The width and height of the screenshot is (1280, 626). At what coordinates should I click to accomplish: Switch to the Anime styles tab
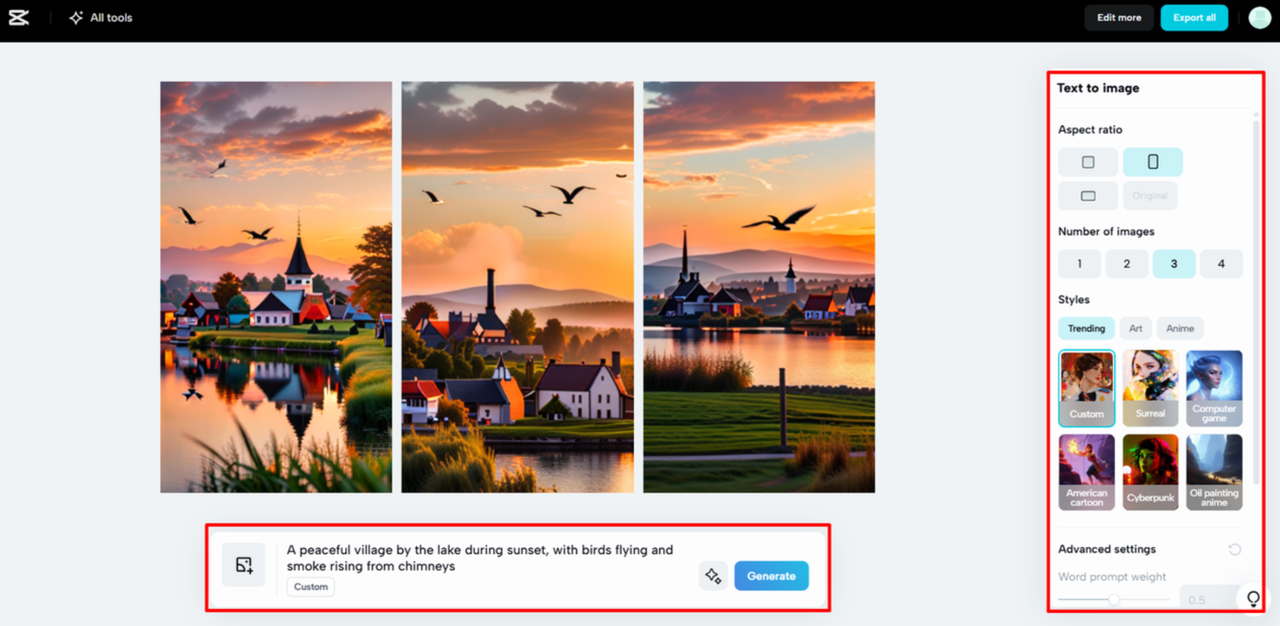(1180, 328)
